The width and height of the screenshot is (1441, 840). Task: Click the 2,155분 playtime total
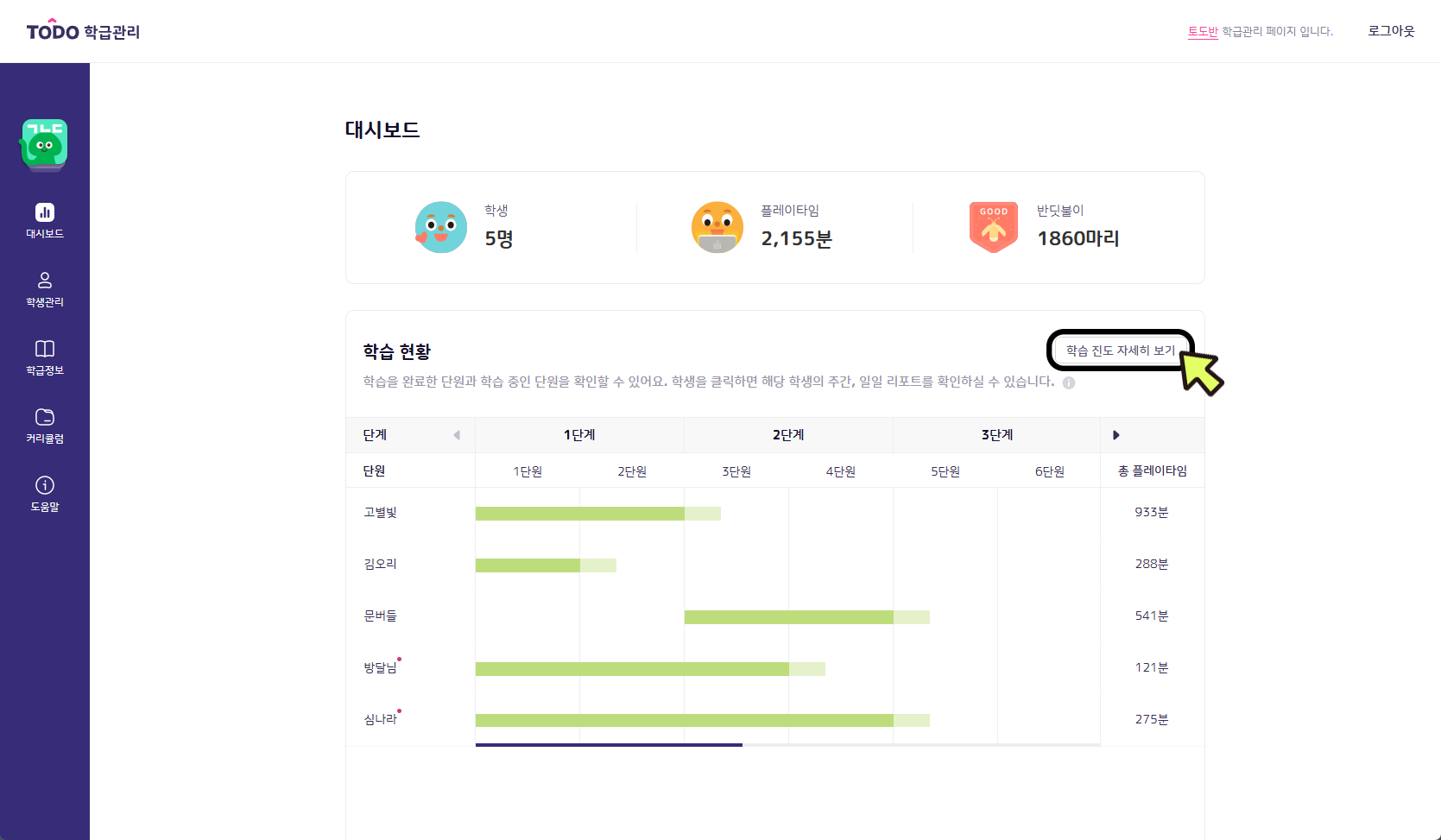pyautogui.click(x=797, y=238)
